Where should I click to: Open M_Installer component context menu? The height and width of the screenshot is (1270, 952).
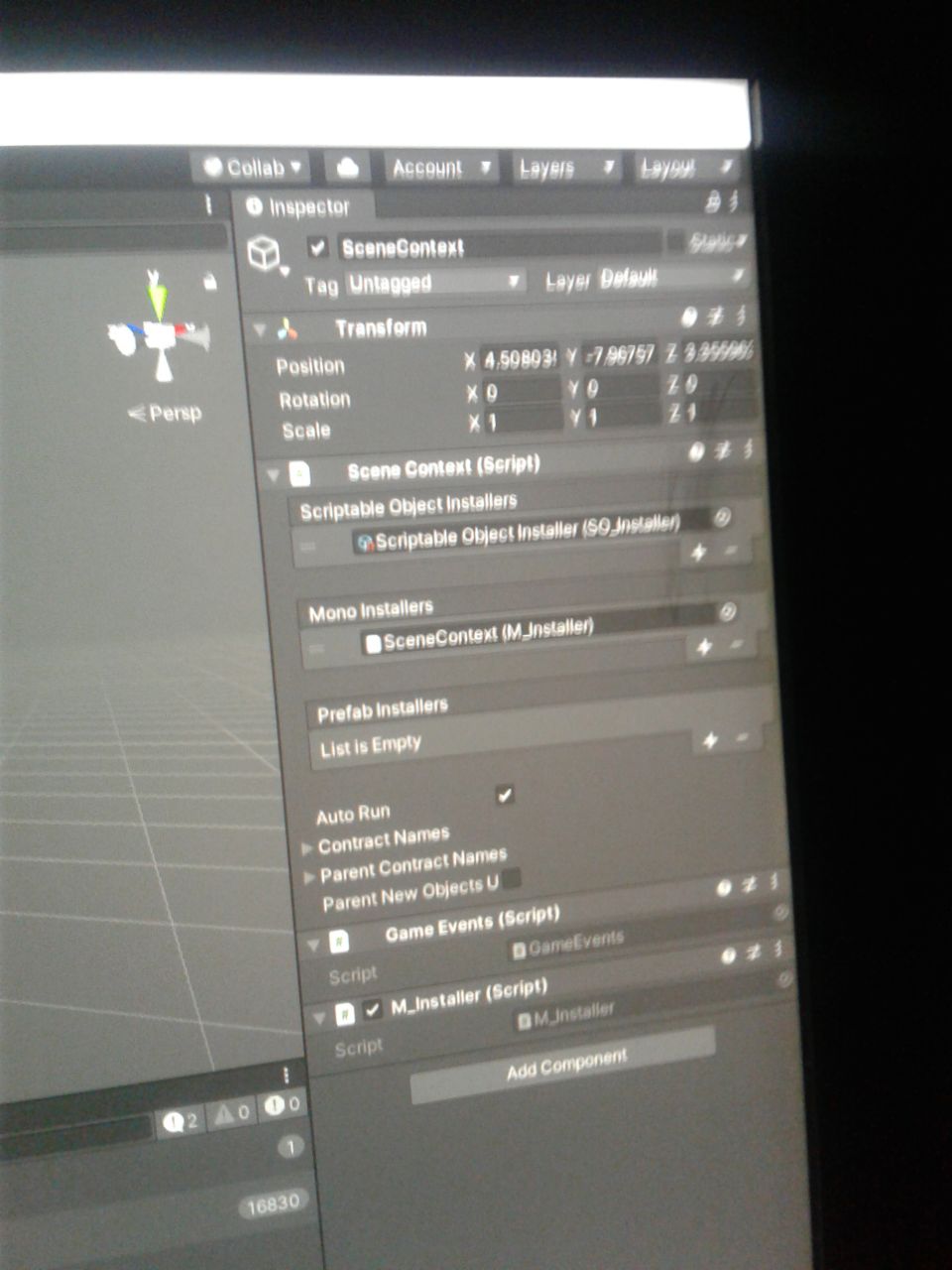(x=777, y=949)
